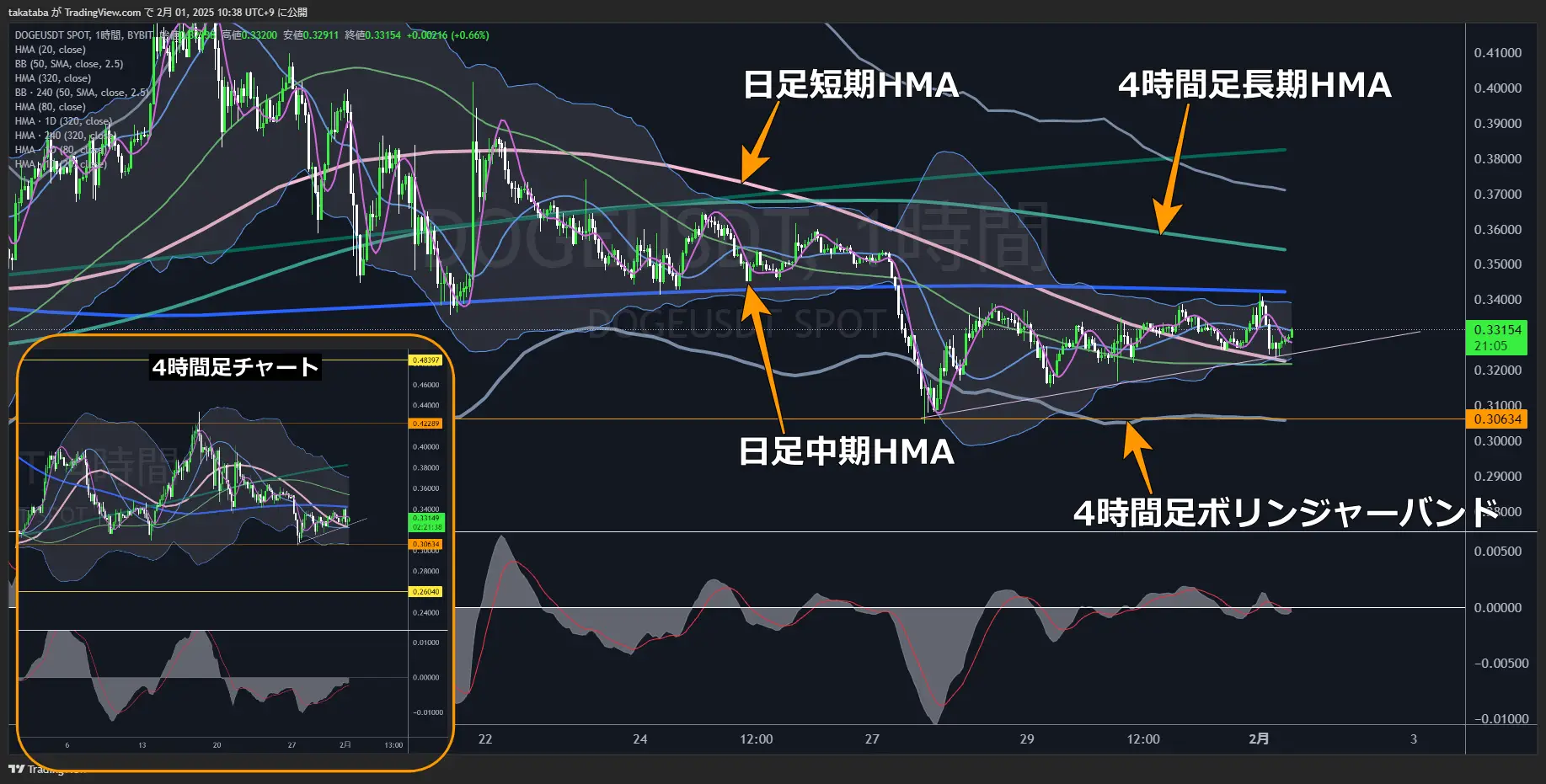Screen dimensions: 1546x784
Task: Click the 0.37000 price axis label
Action: click(1498, 195)
